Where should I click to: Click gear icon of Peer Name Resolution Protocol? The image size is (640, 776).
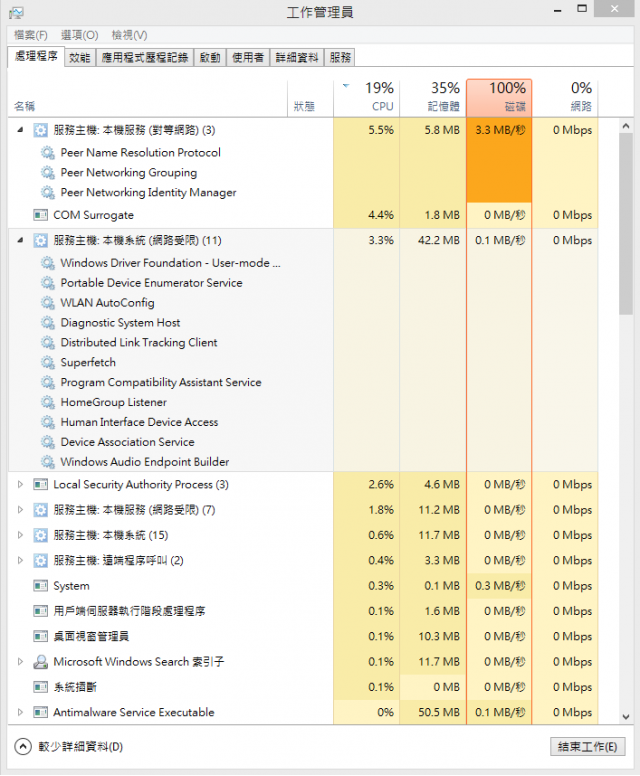(x=48, y=152)
